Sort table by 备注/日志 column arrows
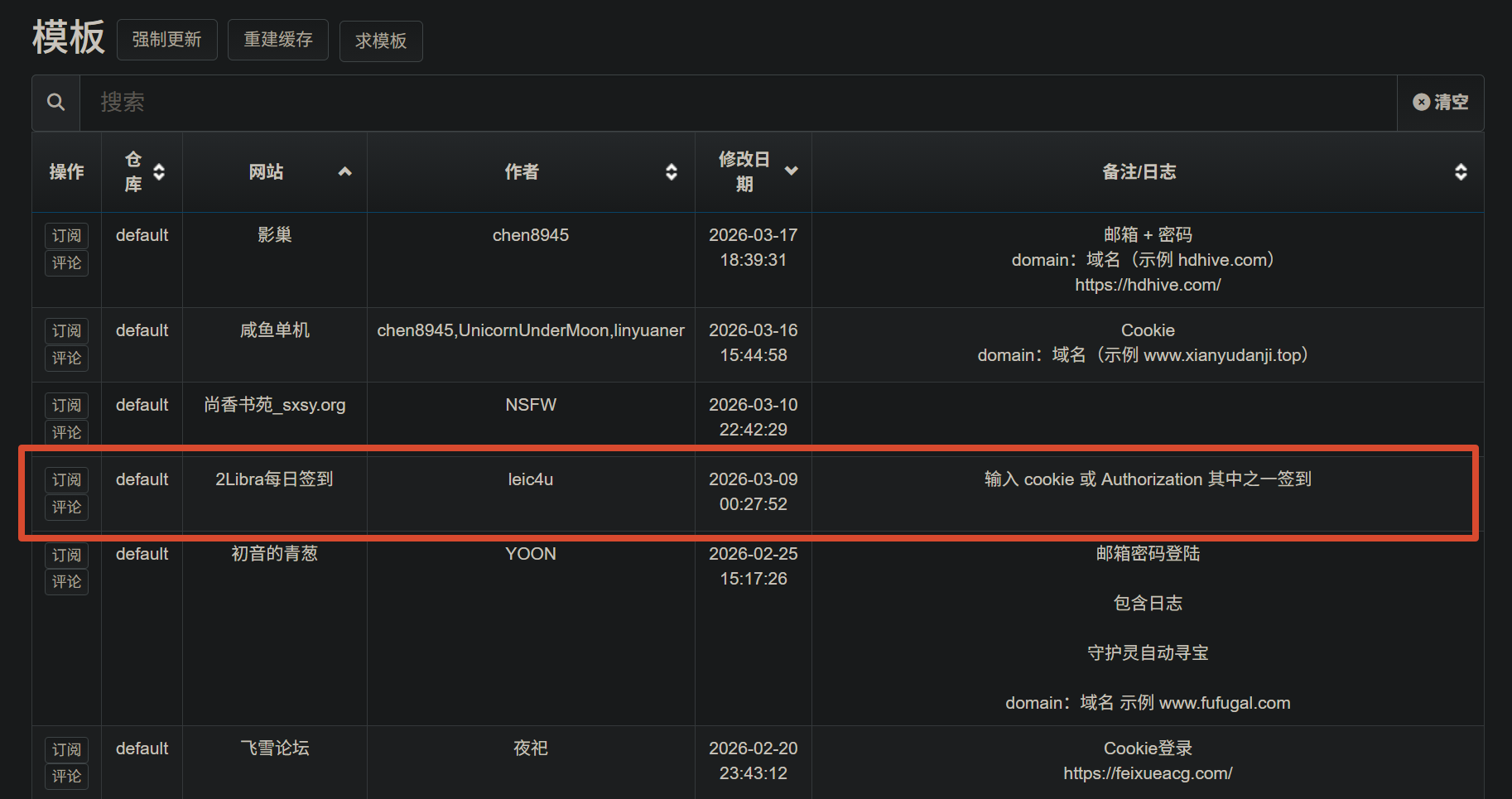 click(x=1461, y=172)
